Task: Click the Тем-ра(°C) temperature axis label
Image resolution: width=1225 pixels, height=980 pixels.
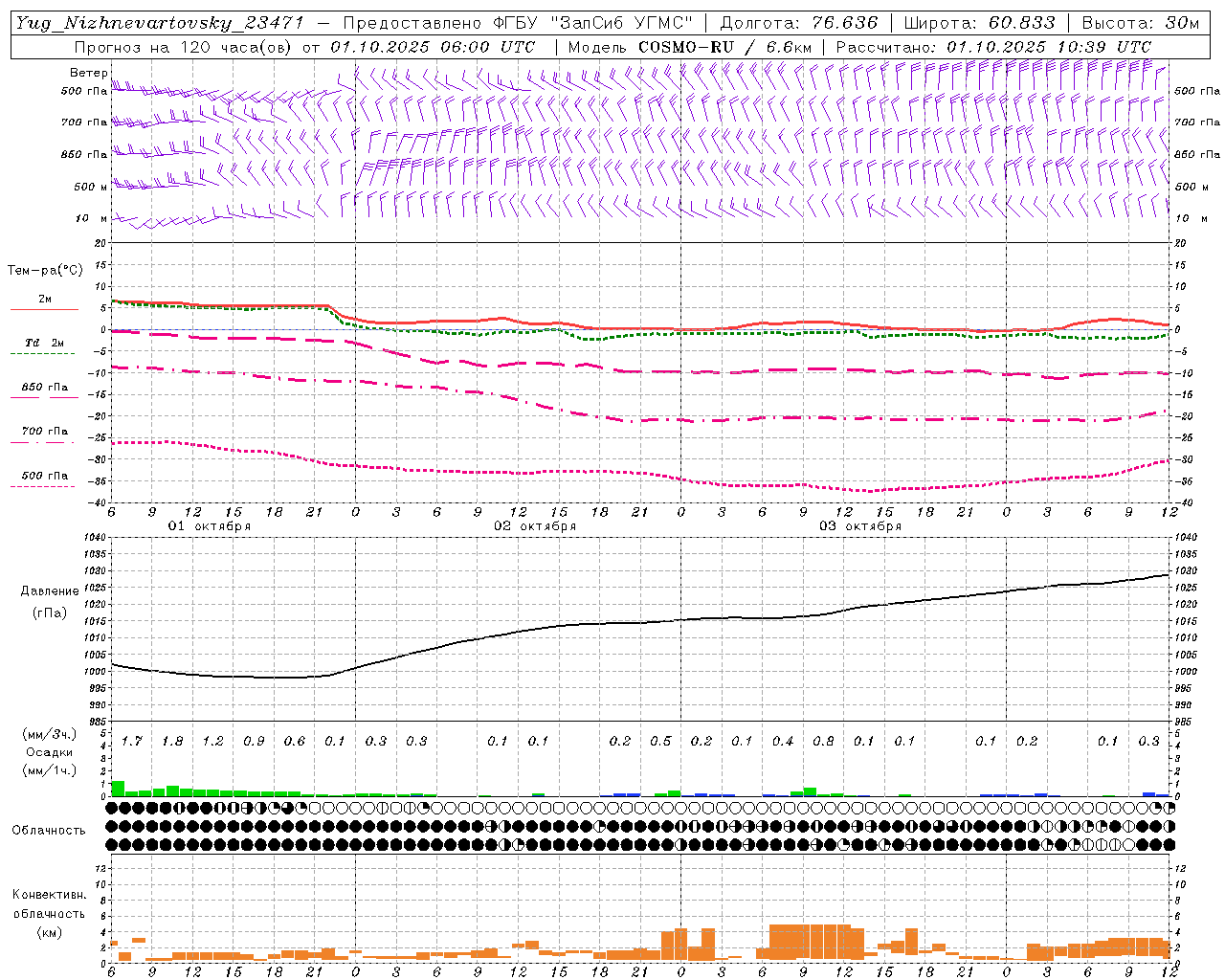Action: [x=45, y=271]
